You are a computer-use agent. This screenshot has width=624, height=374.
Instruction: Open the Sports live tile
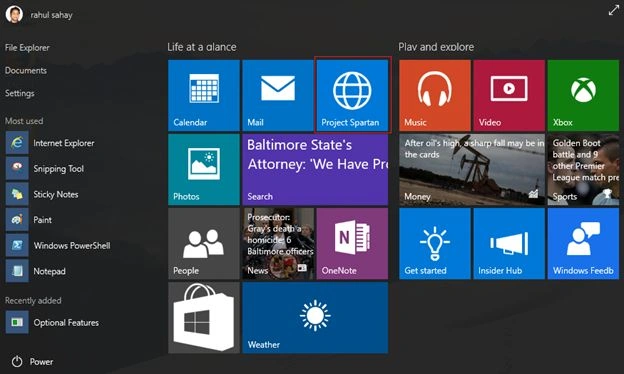pyautogui.click(x=583, y=169)
